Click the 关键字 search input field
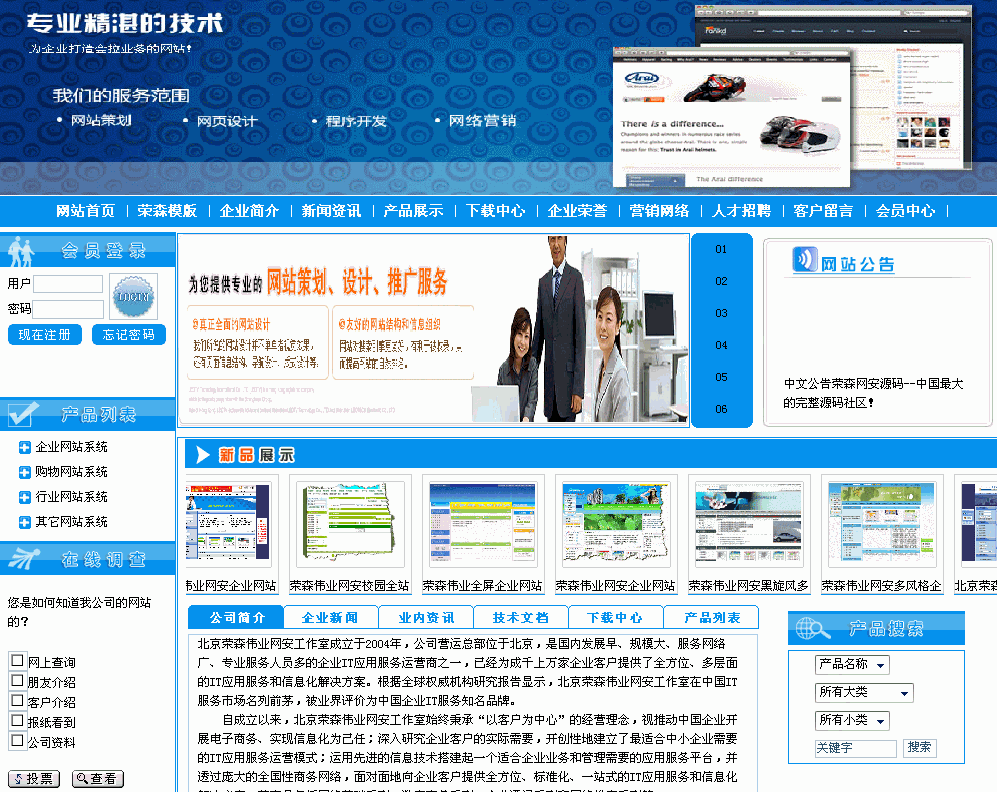The width and height of the screenshot is (997, 792). click(855, 748)
